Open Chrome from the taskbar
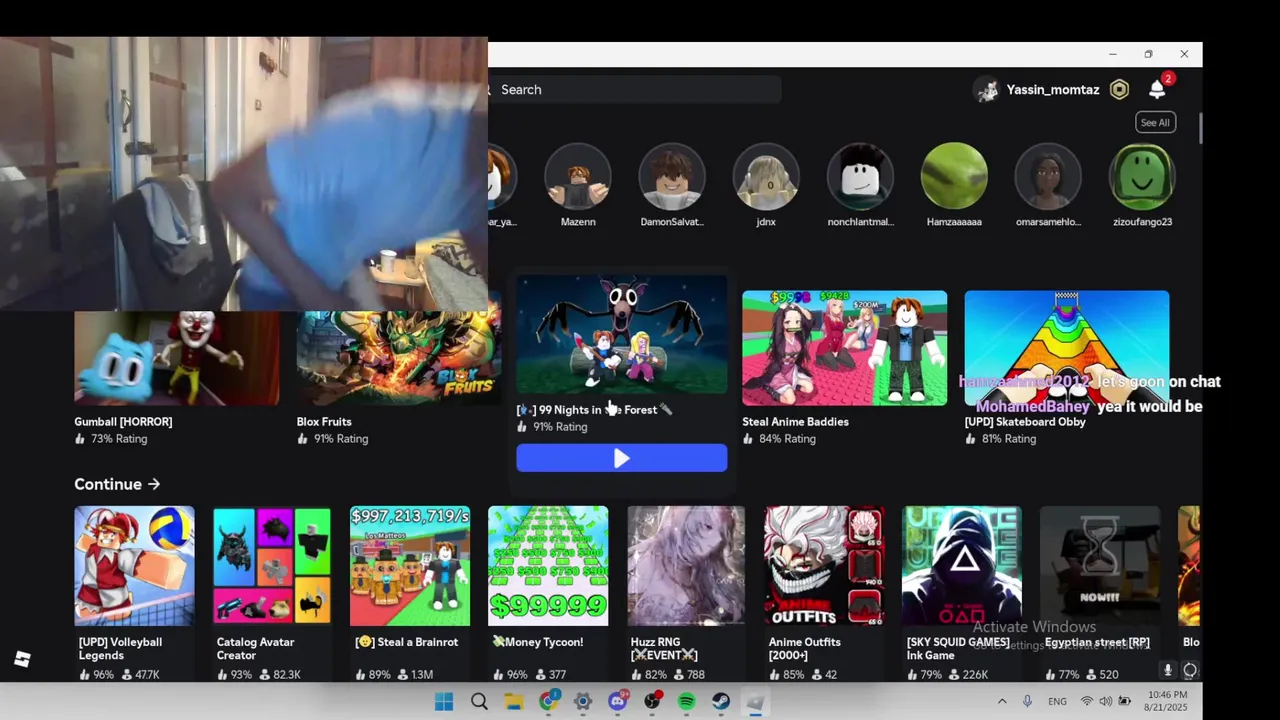1280x720 pixels. (548, 702)
